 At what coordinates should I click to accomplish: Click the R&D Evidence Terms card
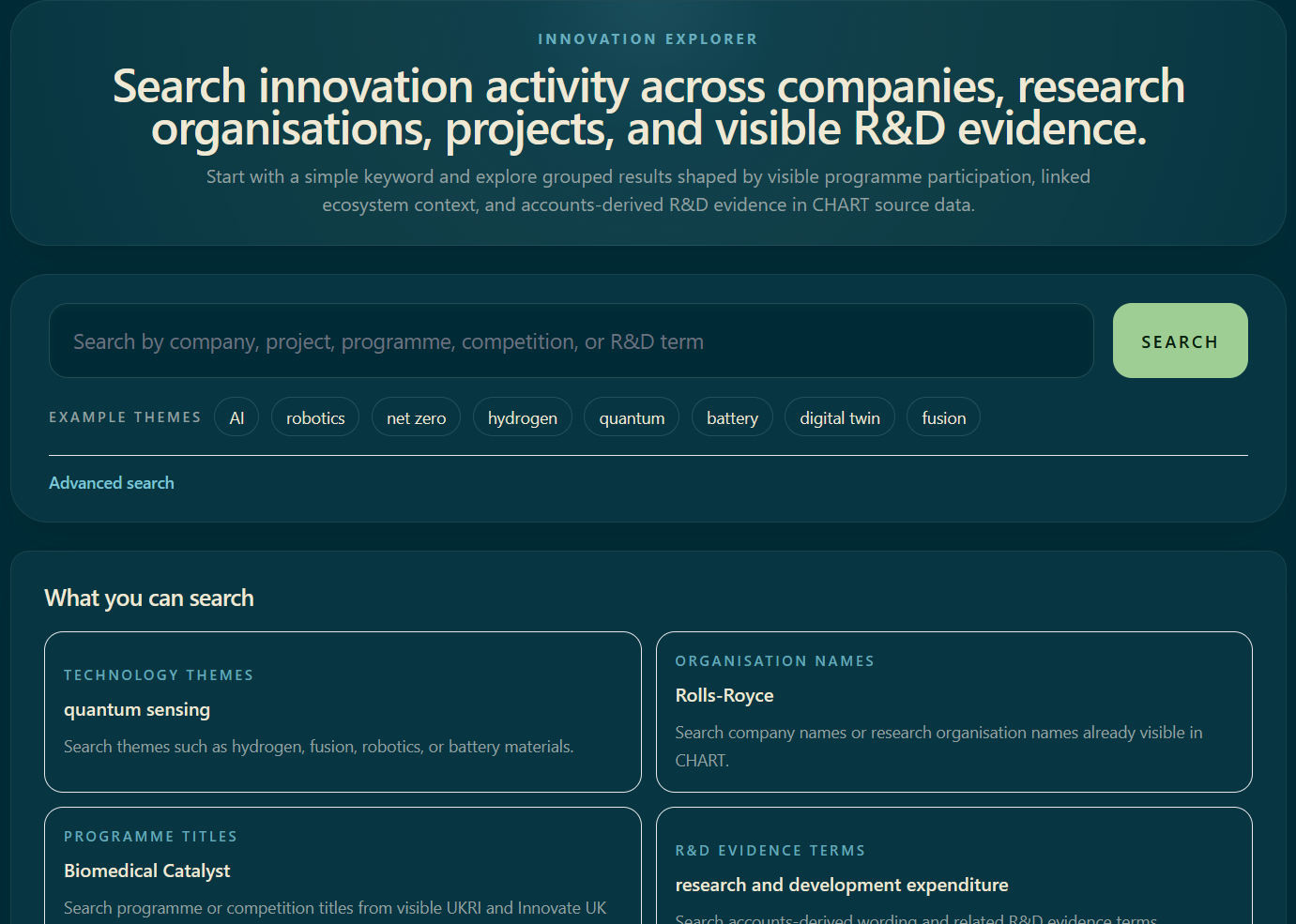954,866
